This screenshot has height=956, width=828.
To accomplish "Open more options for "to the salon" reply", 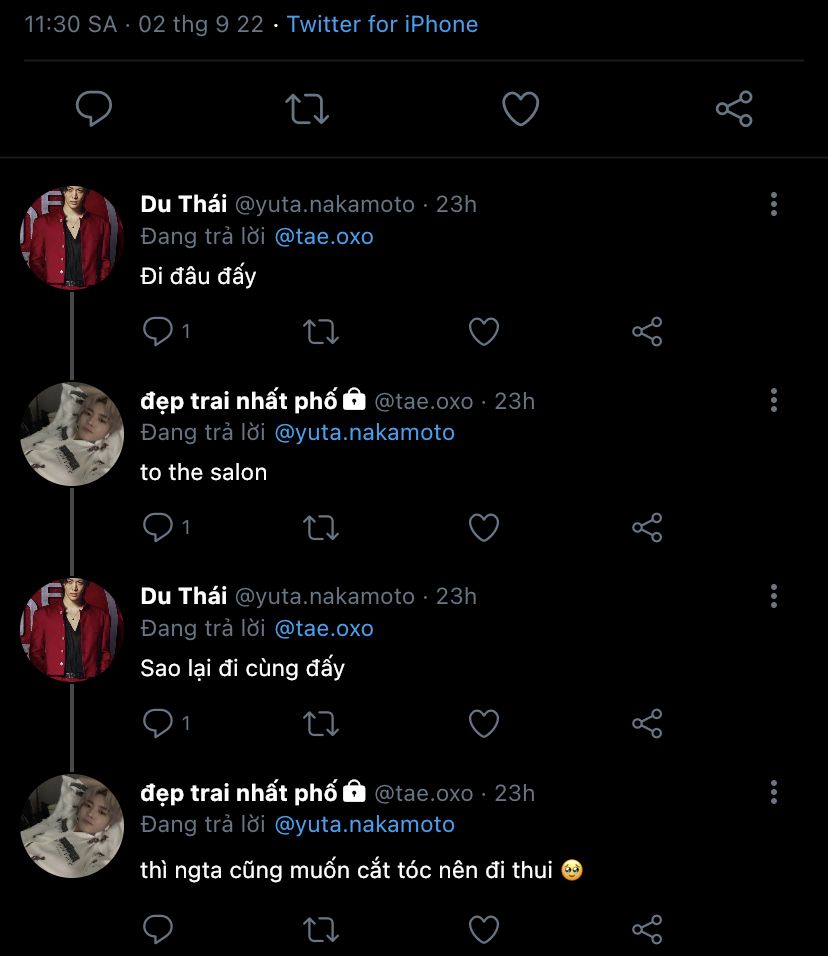I will (x=773, y=401).
